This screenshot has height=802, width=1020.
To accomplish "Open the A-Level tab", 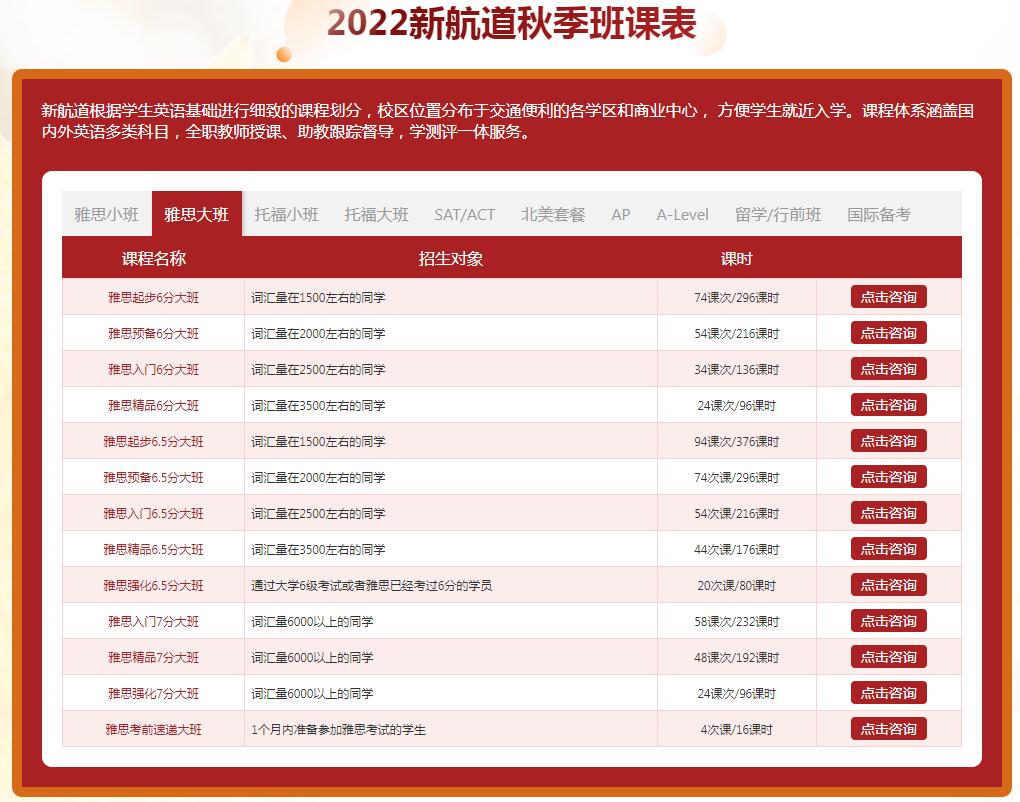I will tap(682, 214).
